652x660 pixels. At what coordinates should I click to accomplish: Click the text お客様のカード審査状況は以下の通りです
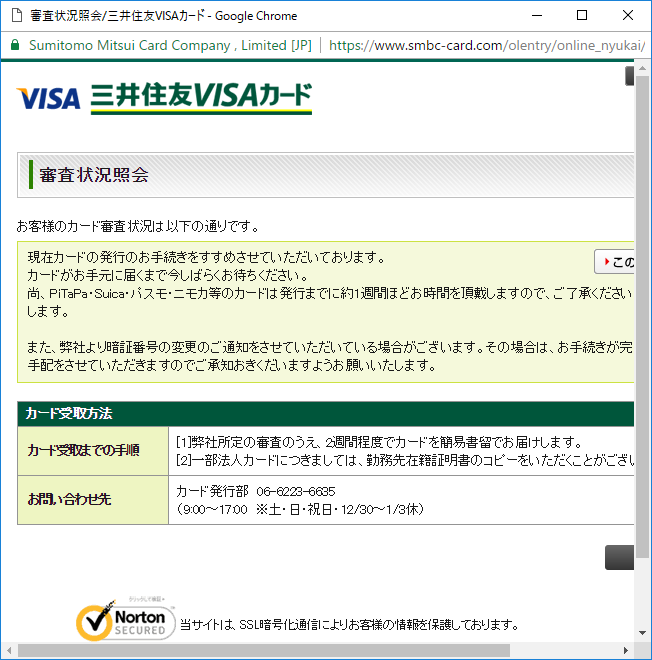coord(137,226)
